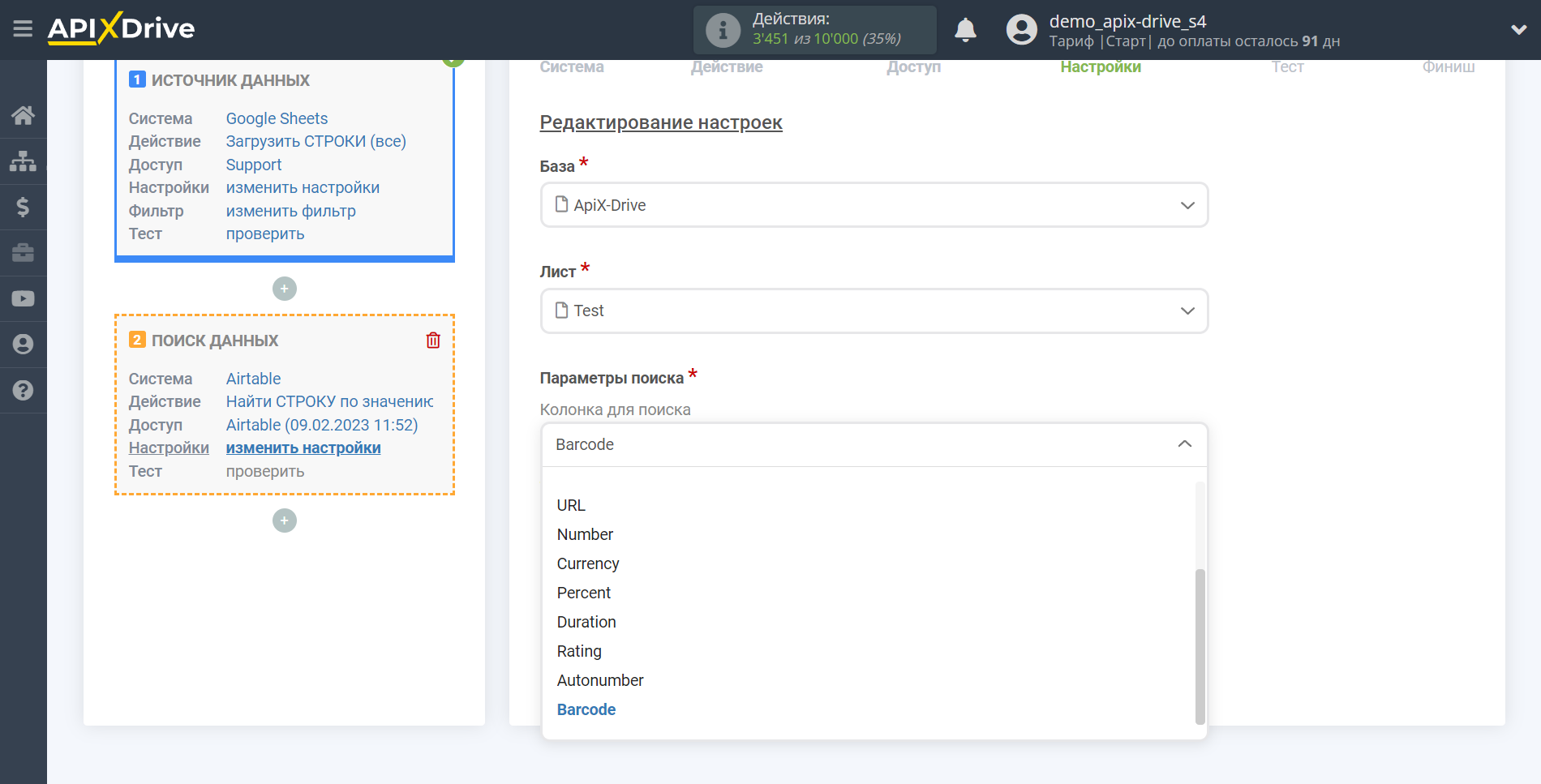This screenshot has height=784, width=1541.
Task: Click изменить фильтр link
Action: click(290, 211)
